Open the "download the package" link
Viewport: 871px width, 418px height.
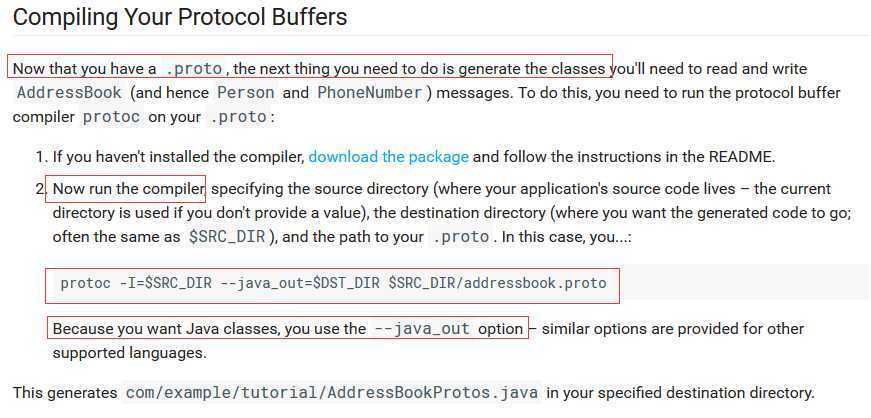pos(388,157)
